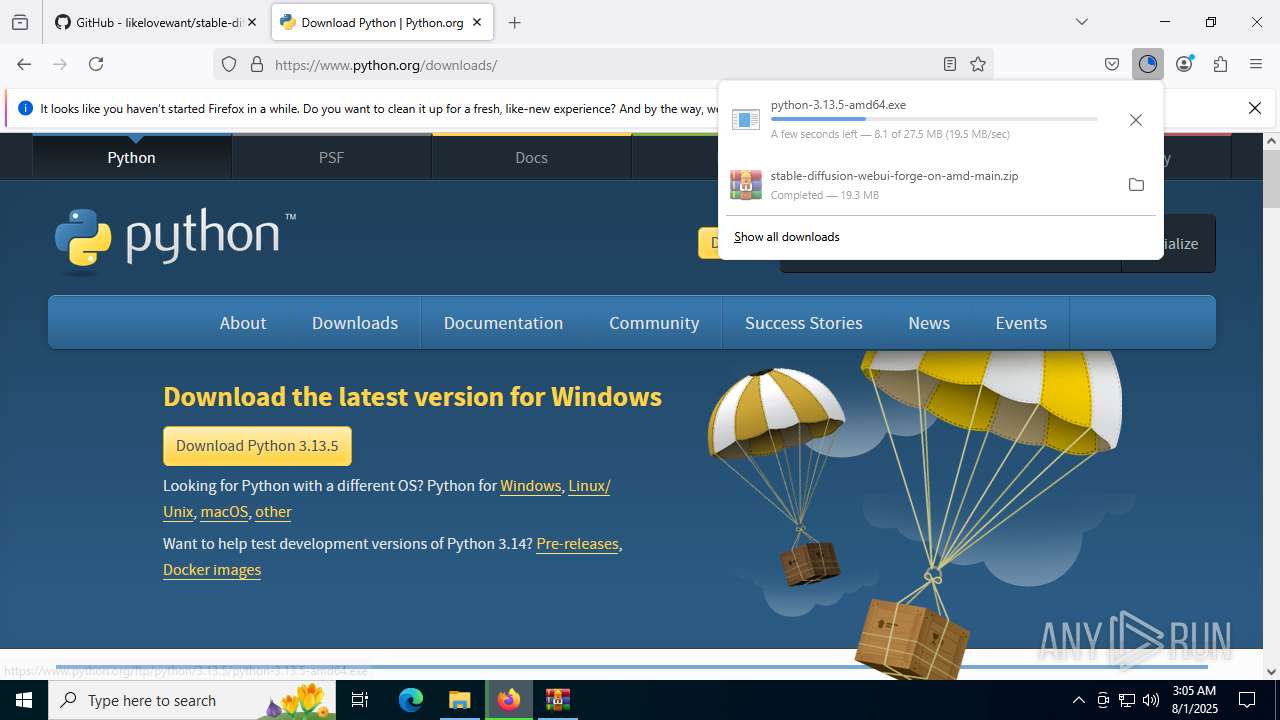This screenshot has width=1280, height=720.
Task: Open Firefox View (recent browsing) icon
Action: point(20,22)
